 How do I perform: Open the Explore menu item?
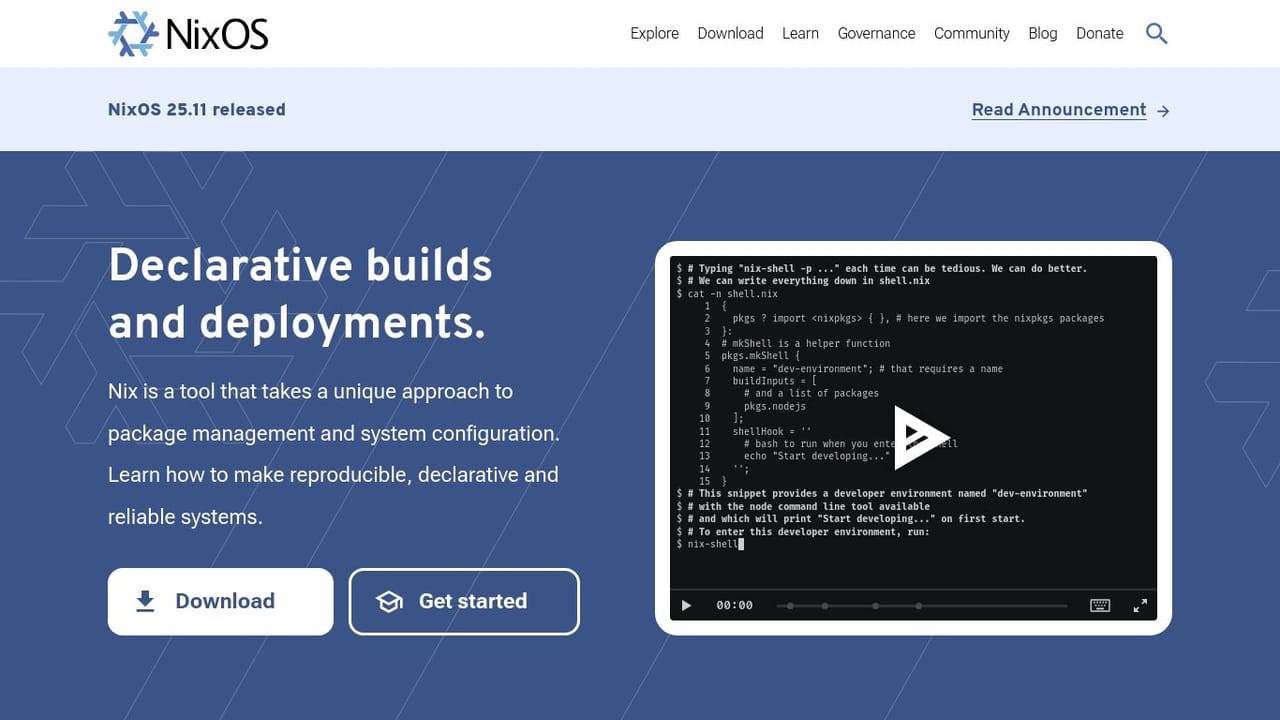(654, 33)
